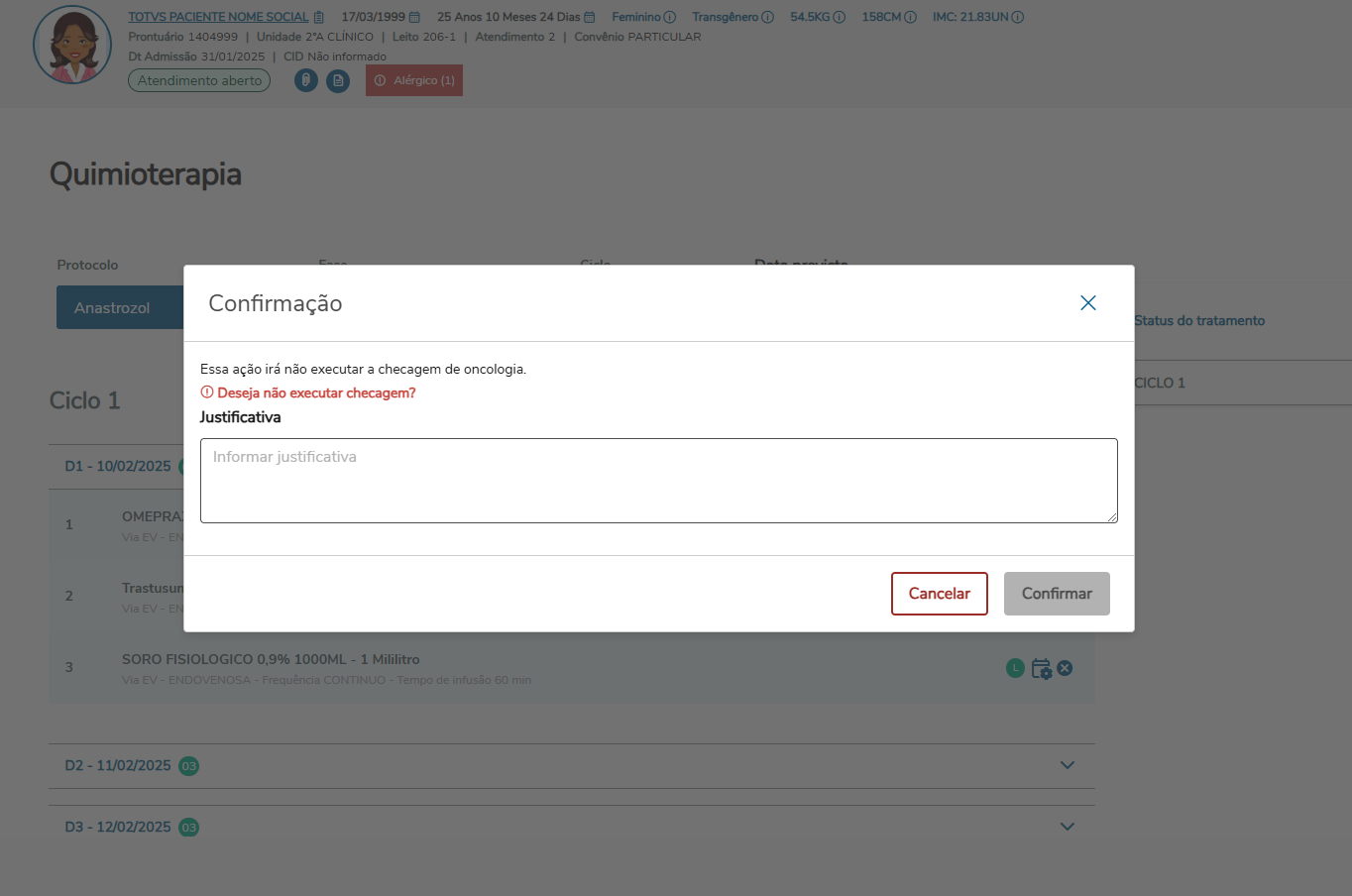Click the info icon beside 54.5KG
Image resolution: width=1352 pixels, height=896 pixels.
tap(840, 17)
